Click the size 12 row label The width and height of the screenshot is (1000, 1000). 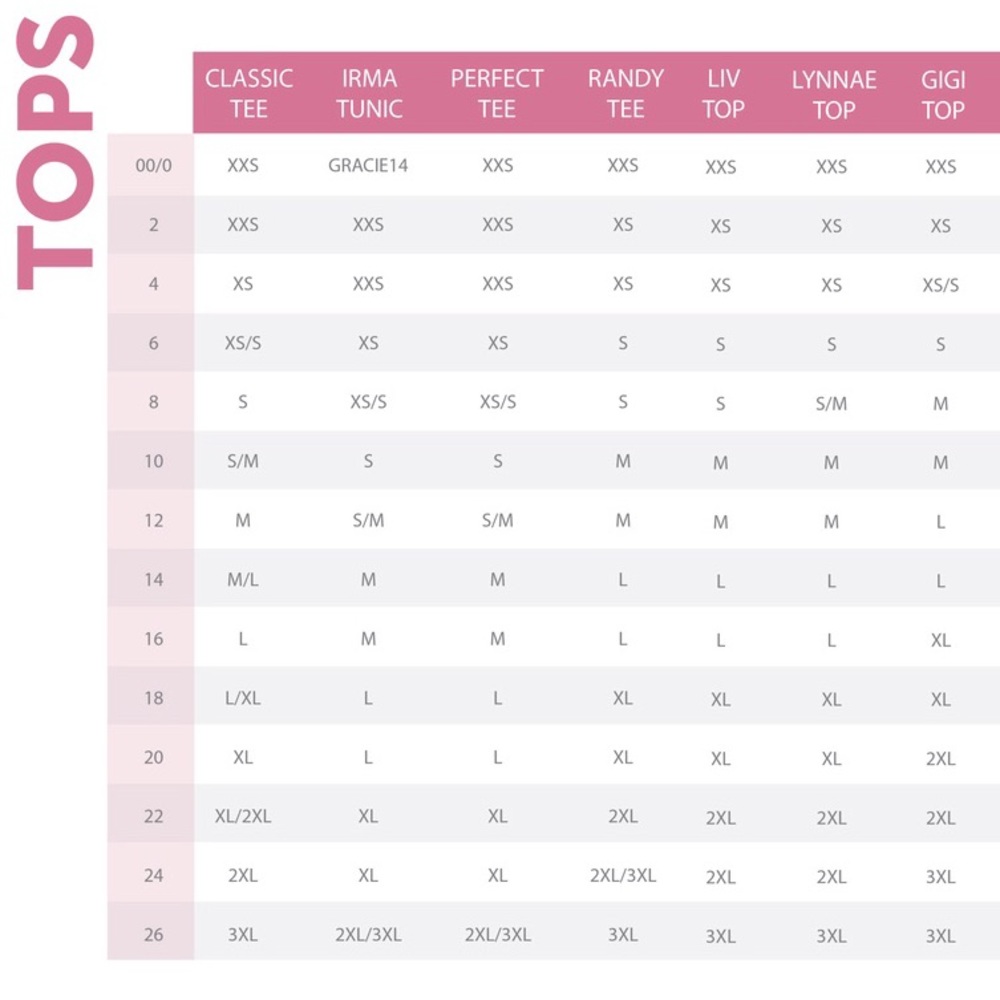pyautogui.click(x=154, y=520)
